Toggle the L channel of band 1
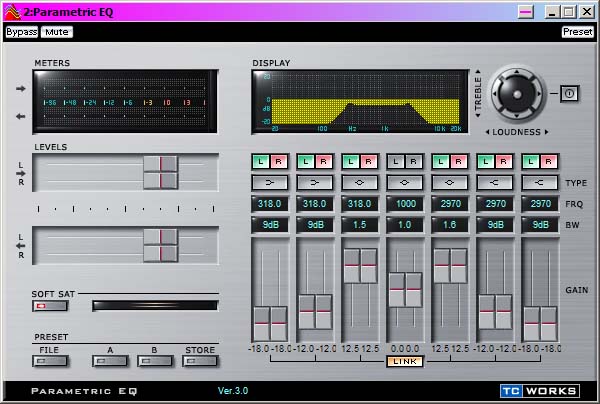Image resolution: width=600 pixels, height=404 pixels. coord(261,162)
